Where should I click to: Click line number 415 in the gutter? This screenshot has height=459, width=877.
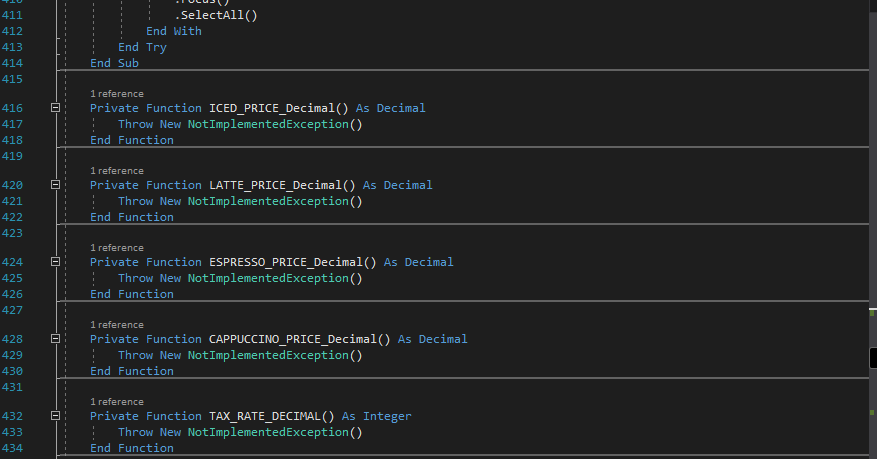click(12, 79)
